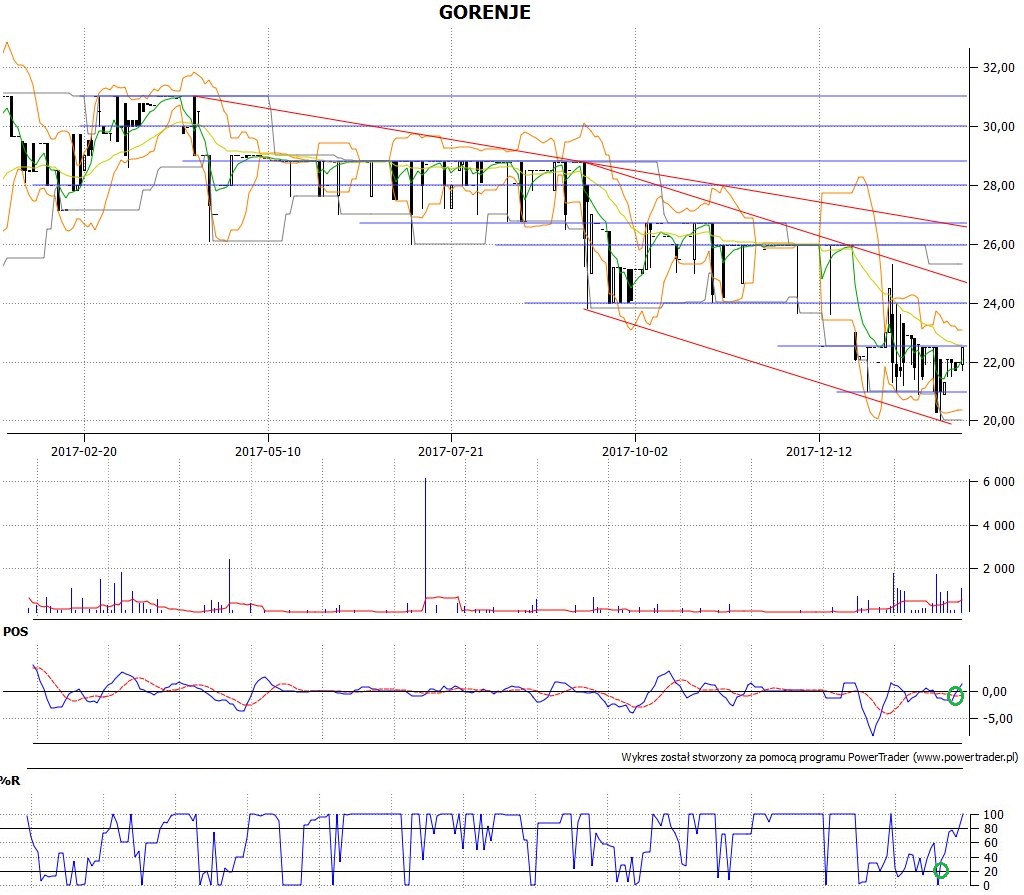Click the 22,00 price axis label
The image size is (1024, 895).
[x=999, y=363]
